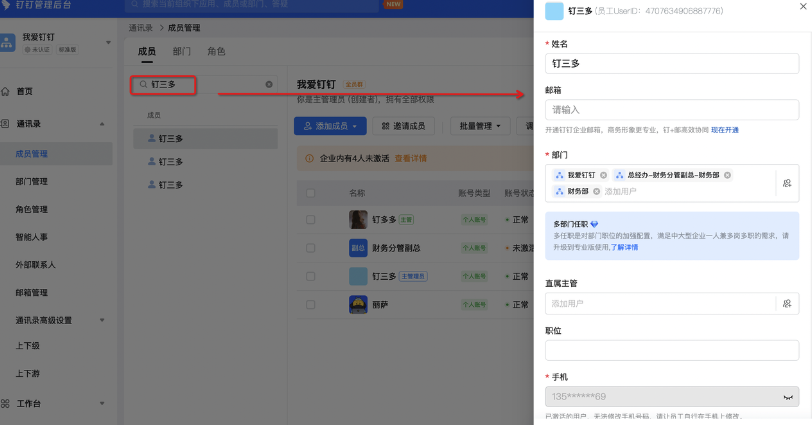Image resolution: width=812 pixels, height=425 pixels.
Task: Click the 邀请成员 button
Action: tap(403, 126)
